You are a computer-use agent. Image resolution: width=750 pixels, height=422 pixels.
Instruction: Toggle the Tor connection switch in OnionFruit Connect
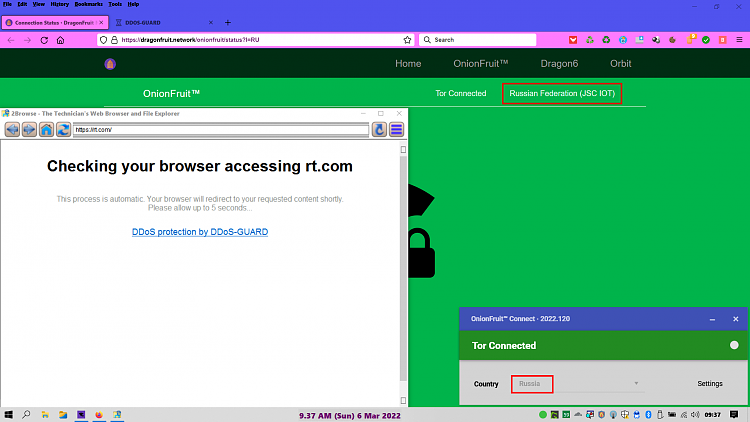coord(734,345)
